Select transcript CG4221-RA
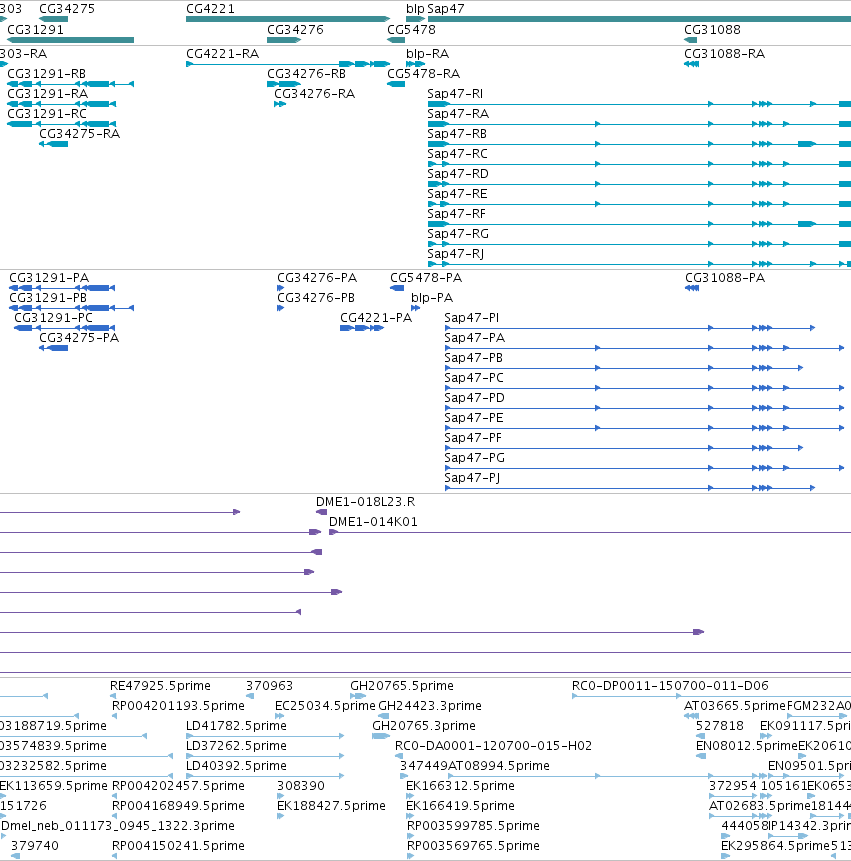The height and width of the screenshot is (861, 851). (x=222, y=54)
